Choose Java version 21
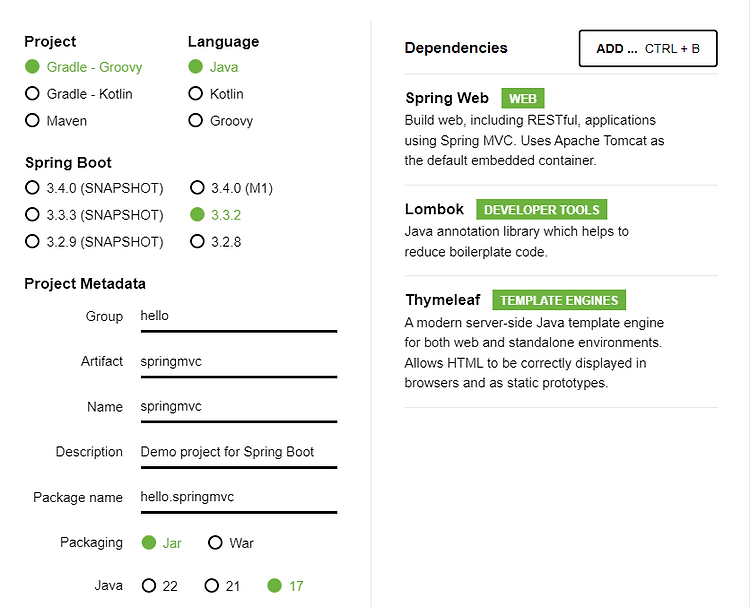 [x=211, y=586]
